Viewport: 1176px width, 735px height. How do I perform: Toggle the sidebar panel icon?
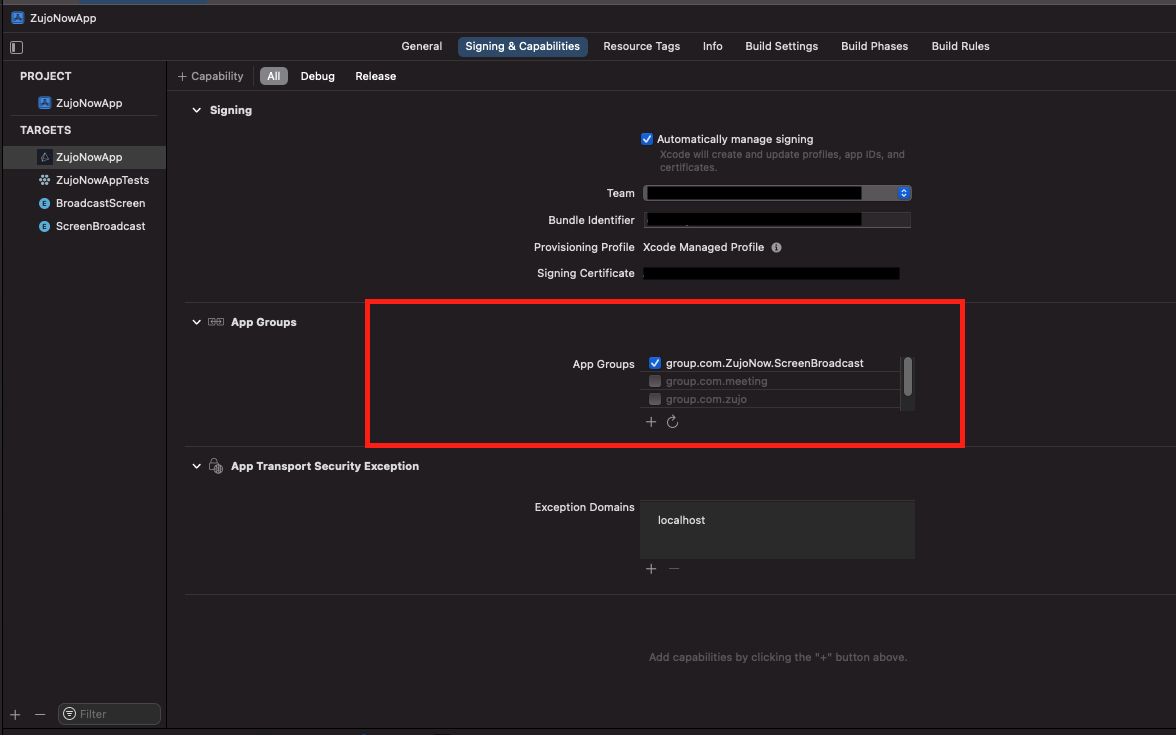[x=16, y=47]
